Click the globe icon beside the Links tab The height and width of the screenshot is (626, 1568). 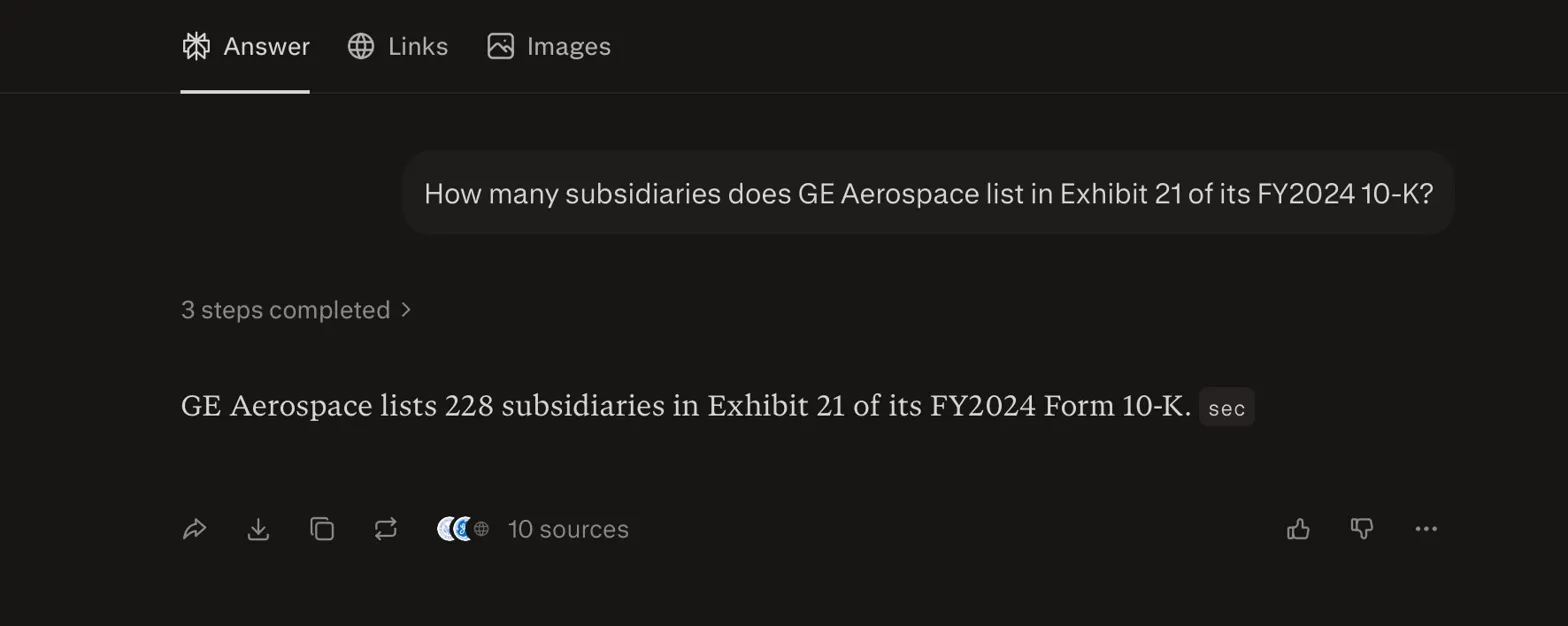[359, 45]
